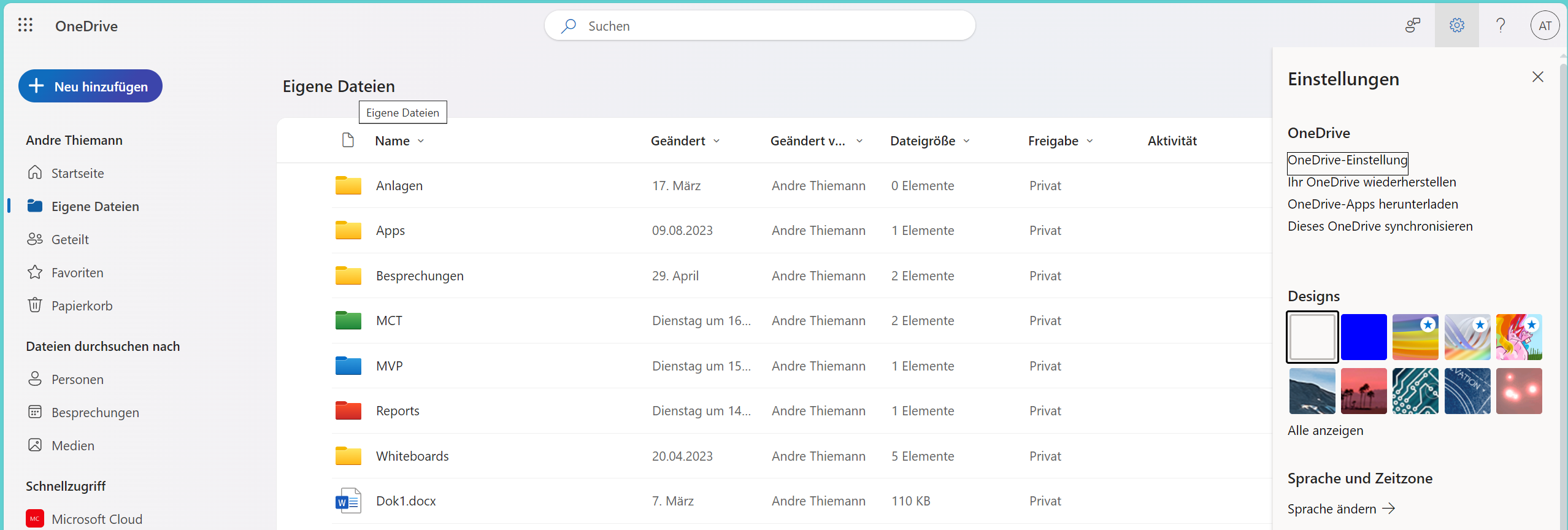Open the OneDrive-Einstellung link
This screenshot has width=1568, height=530.
(1347, 160)
